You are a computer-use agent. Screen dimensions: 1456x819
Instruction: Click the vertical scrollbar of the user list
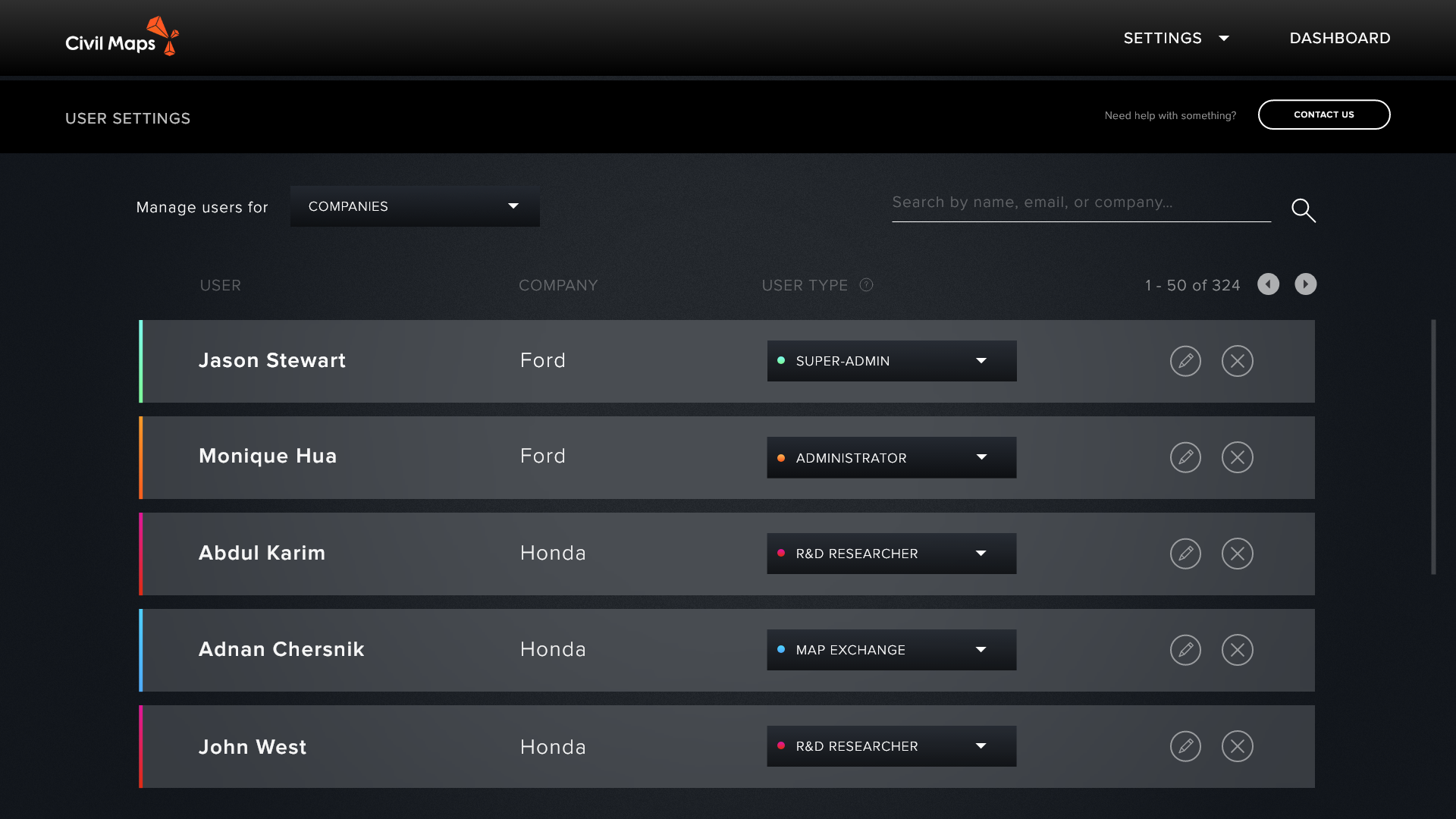1433,447
